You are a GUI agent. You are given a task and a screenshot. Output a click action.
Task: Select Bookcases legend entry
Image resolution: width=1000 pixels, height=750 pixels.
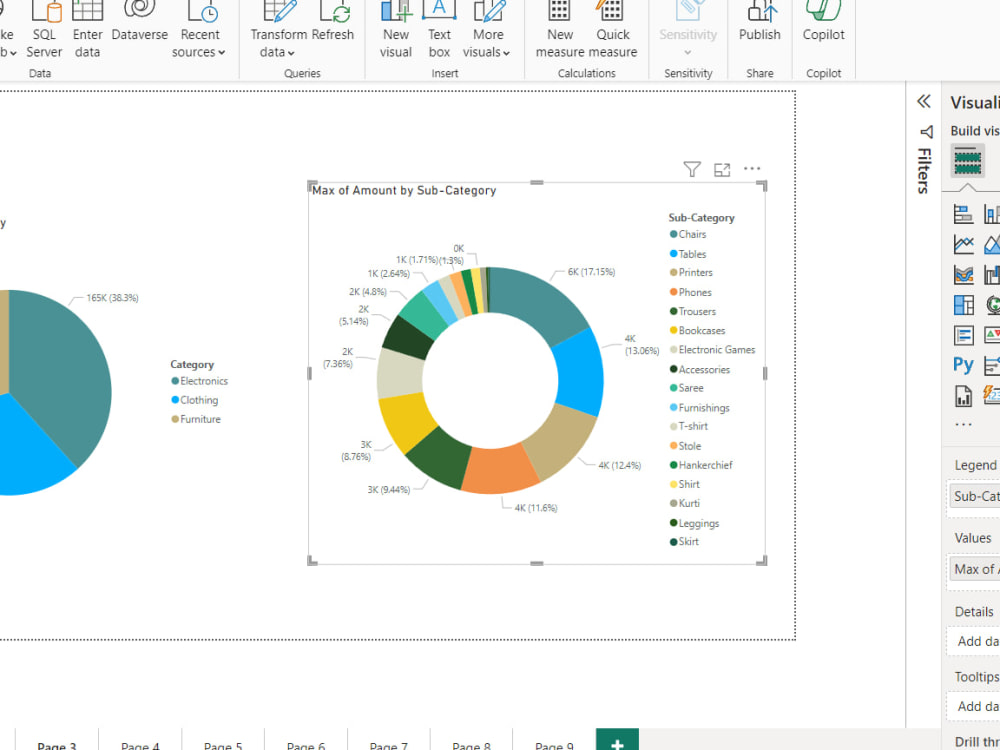[x=698, y=330]
